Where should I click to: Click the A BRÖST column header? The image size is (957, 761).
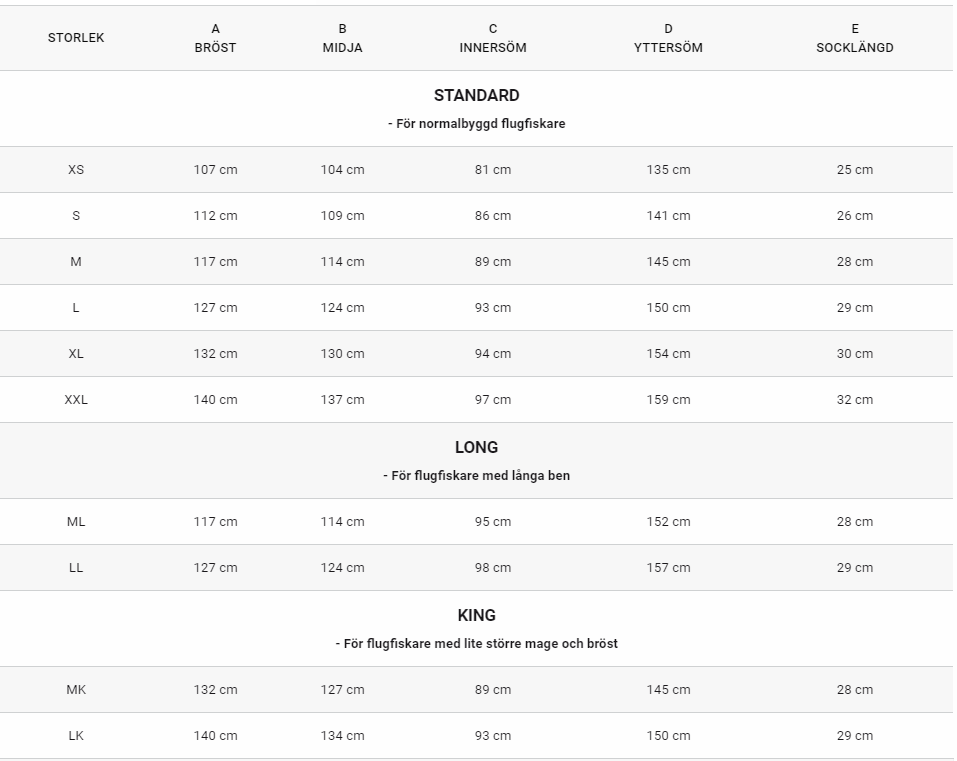pyautogui.click(x=215, y=38)
